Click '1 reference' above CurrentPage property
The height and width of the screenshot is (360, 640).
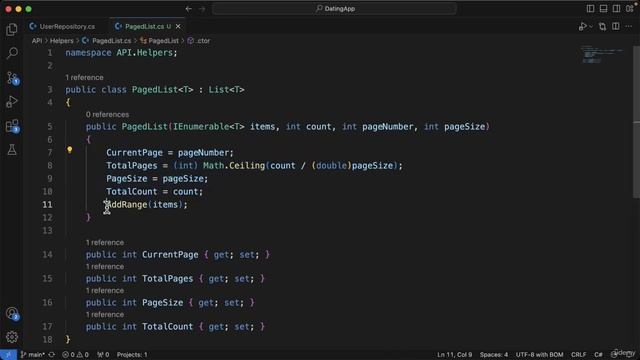coord(104,242)
